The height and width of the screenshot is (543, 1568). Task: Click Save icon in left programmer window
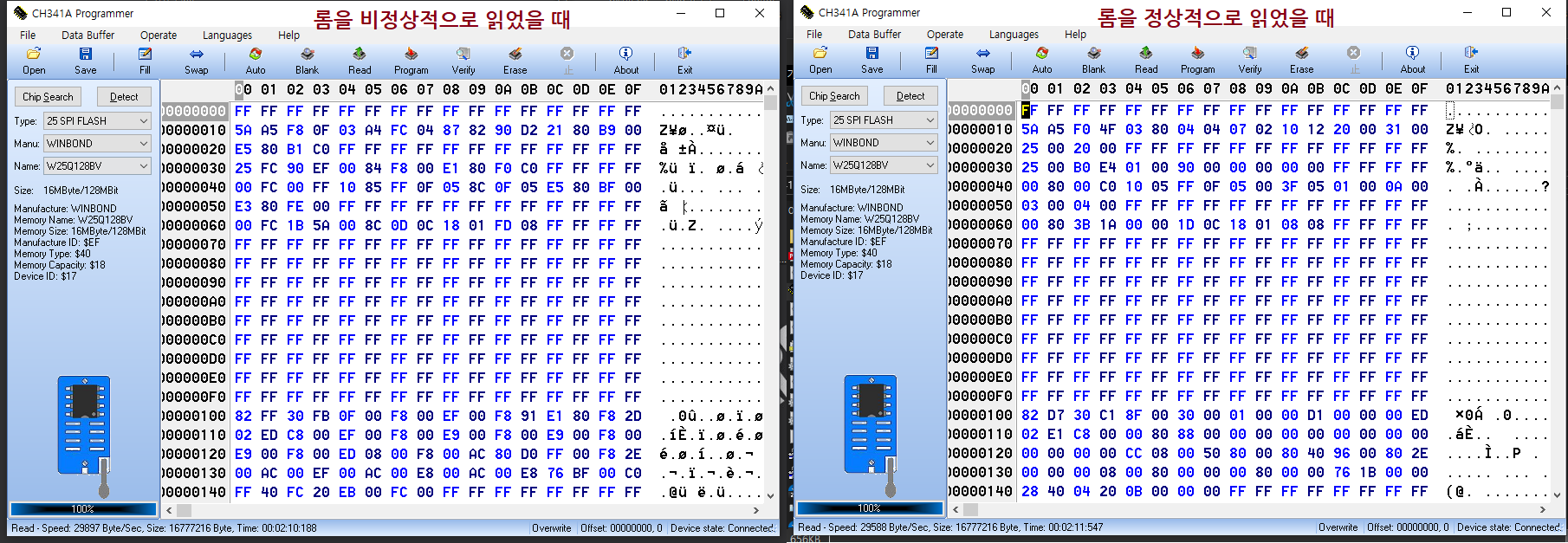[85, 61]
